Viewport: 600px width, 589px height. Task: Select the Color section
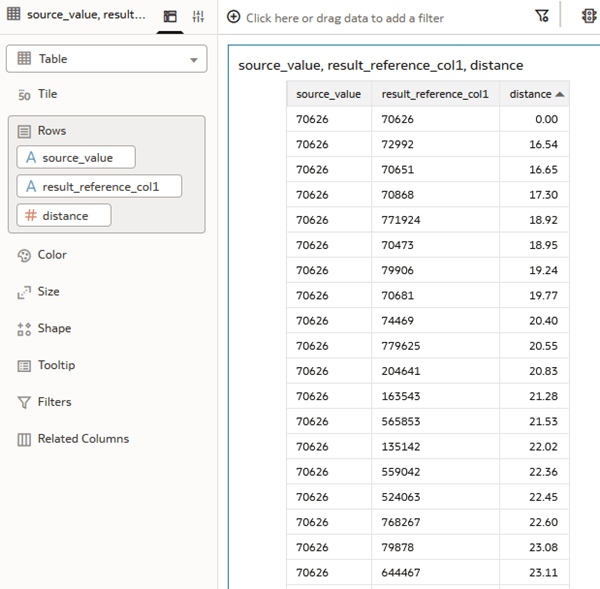[x=52, y=255]
